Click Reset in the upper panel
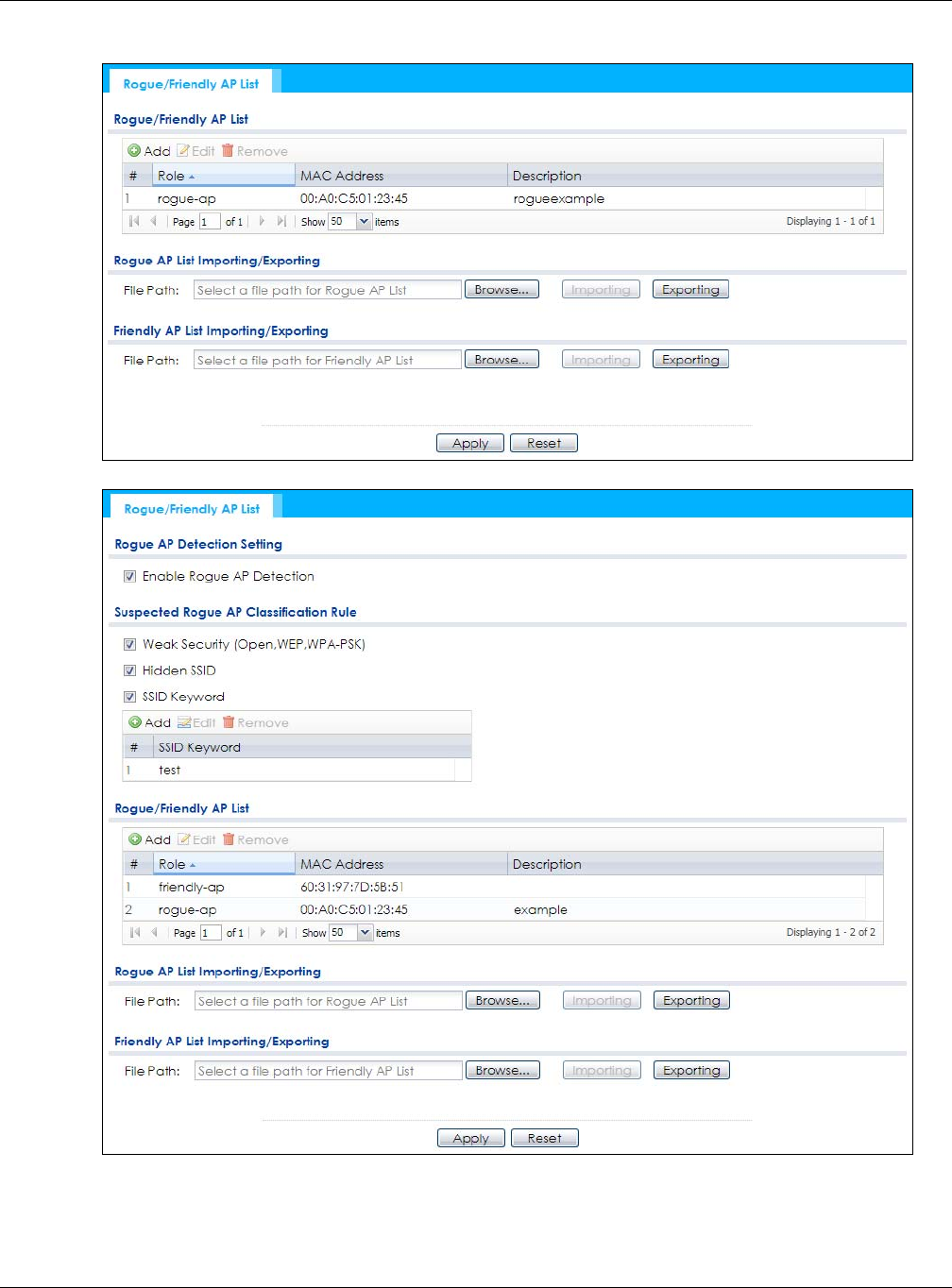Image resolution: width=952 pixels, height=1288 pixels. (x=544, y=443)
